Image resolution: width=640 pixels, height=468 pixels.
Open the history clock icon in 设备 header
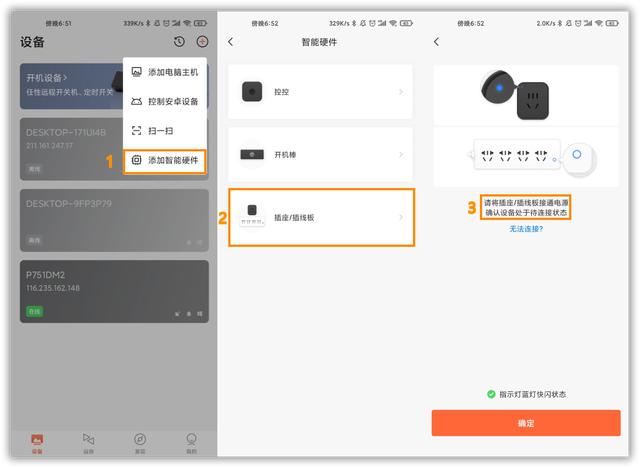pos(179,41)
